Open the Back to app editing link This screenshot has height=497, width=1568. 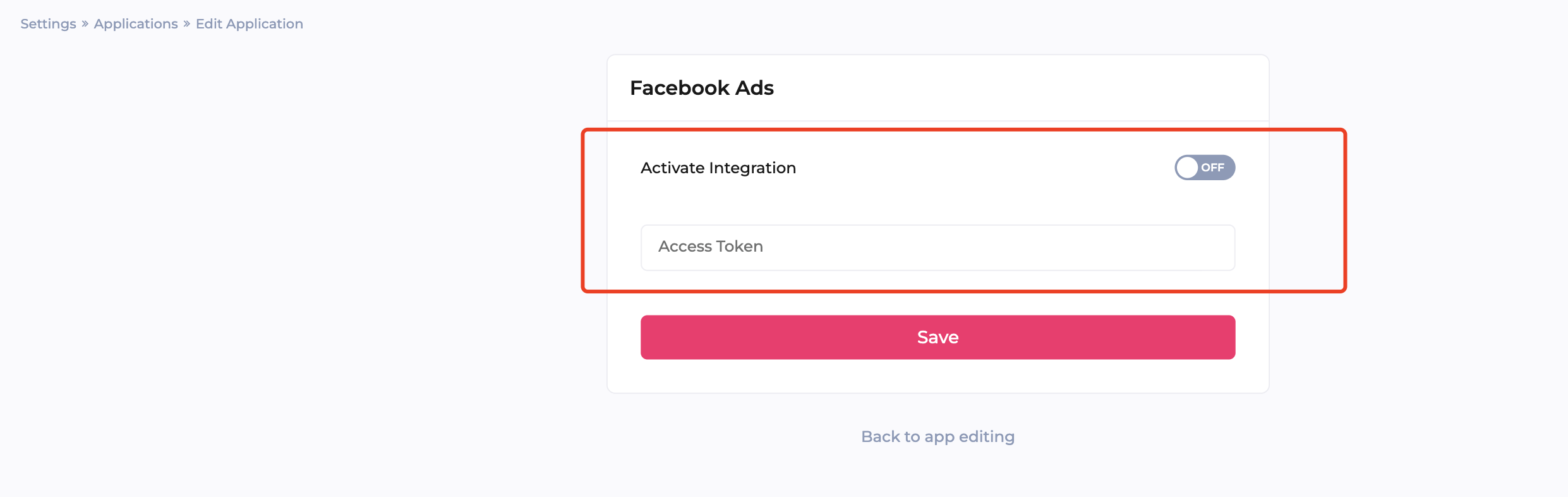point(938,437)
